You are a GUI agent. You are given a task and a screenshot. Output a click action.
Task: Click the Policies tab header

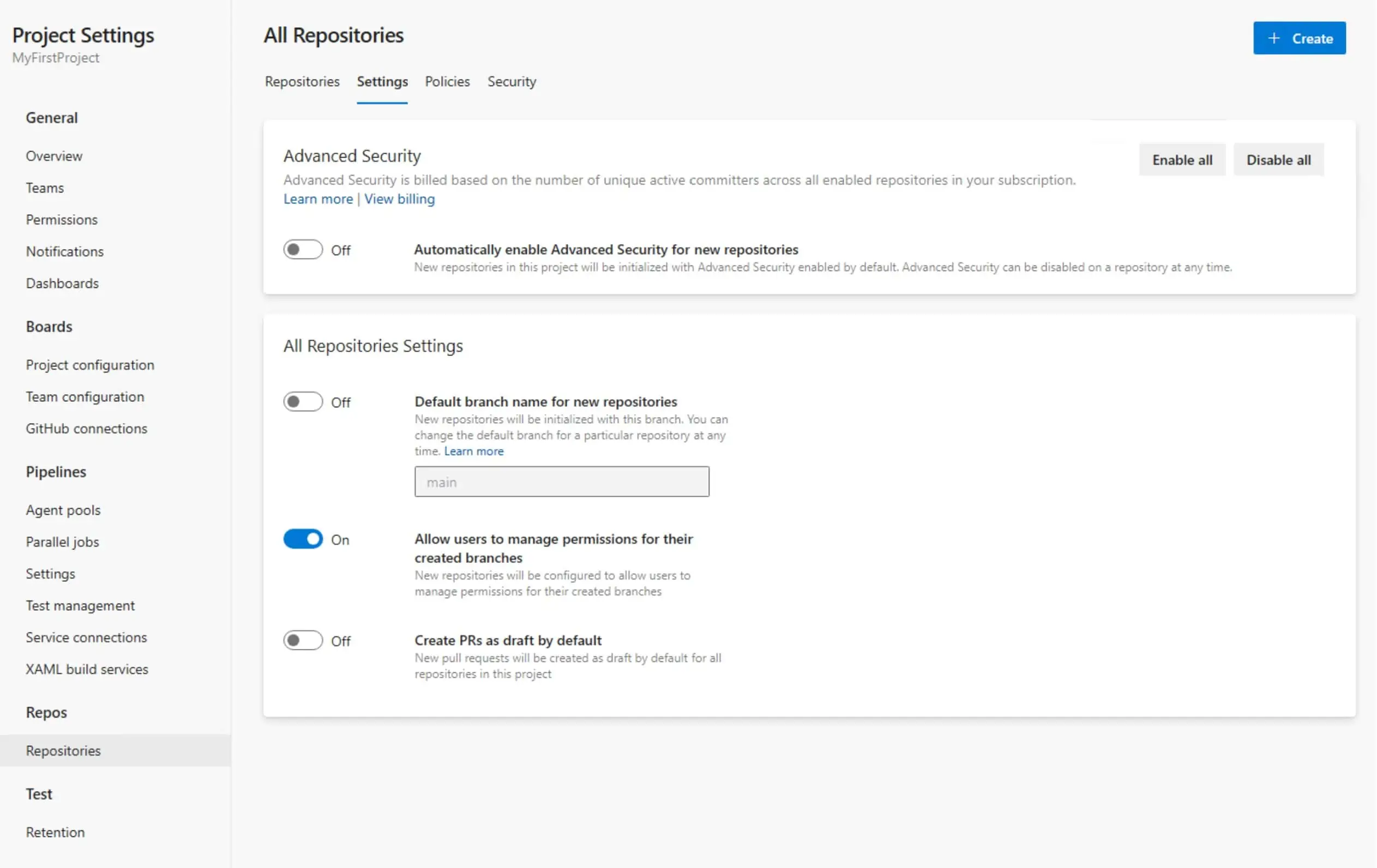click(x=447, y=82)
